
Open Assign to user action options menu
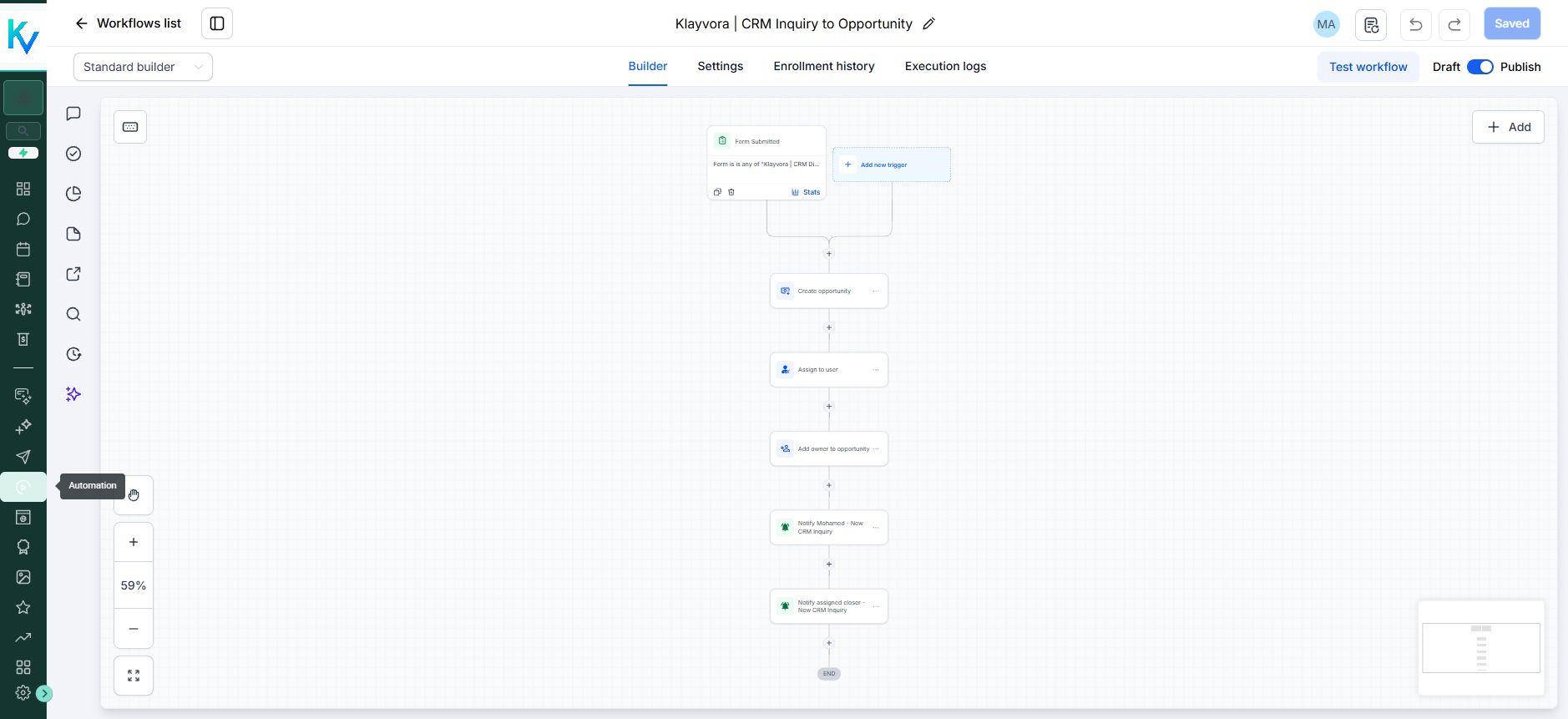(876, 370)
